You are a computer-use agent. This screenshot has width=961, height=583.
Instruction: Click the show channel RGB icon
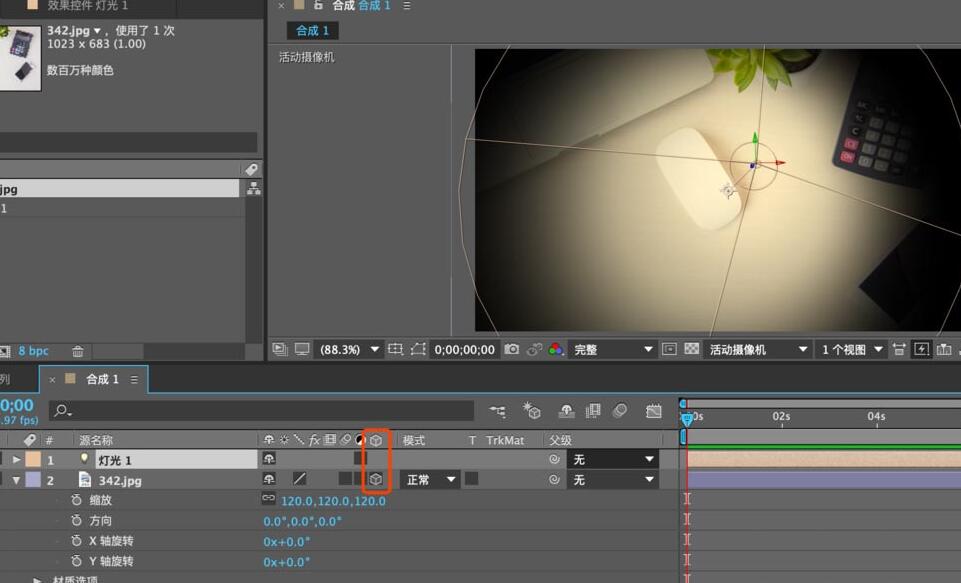click(556, 349)
